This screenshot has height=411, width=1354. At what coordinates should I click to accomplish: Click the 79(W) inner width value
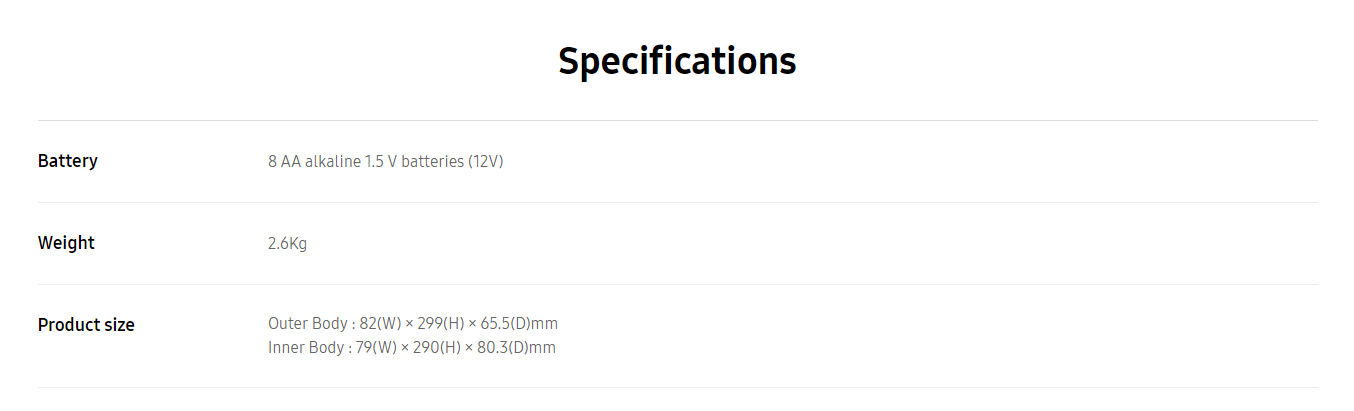[377, 348]
